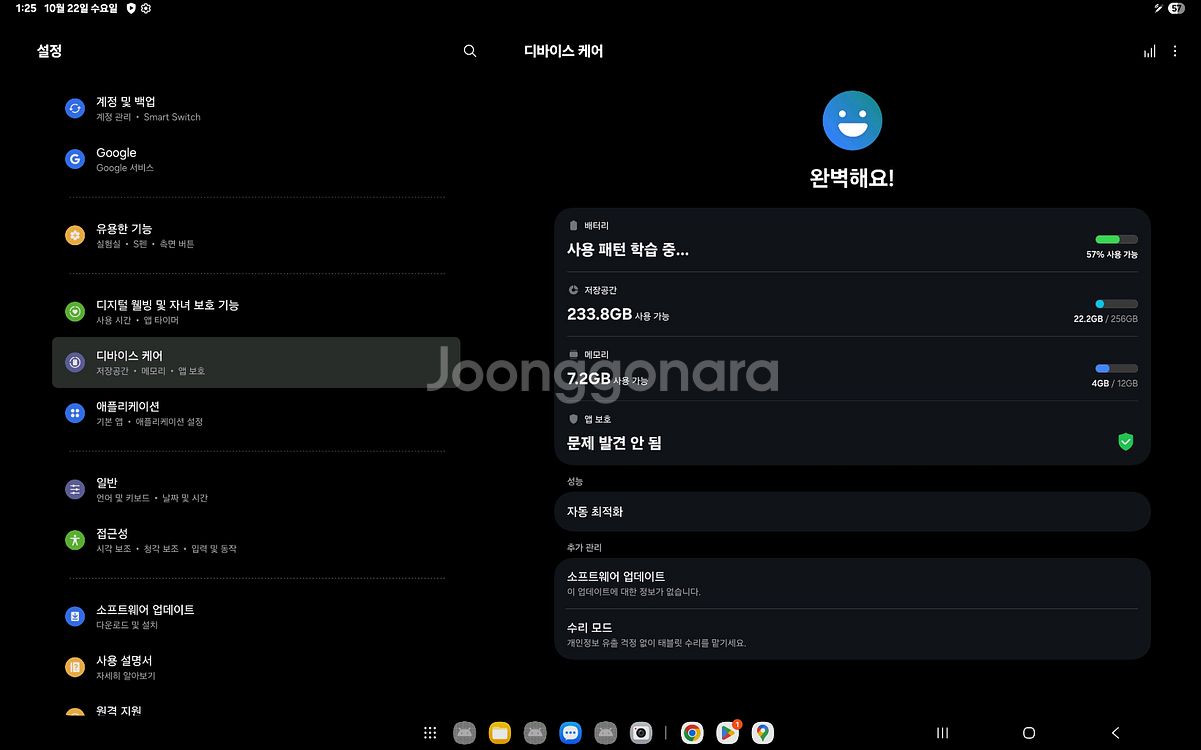Tap the bar chart icon in Device care
This screenshot has height=750, width=1201.
[x=1149, y=51]
